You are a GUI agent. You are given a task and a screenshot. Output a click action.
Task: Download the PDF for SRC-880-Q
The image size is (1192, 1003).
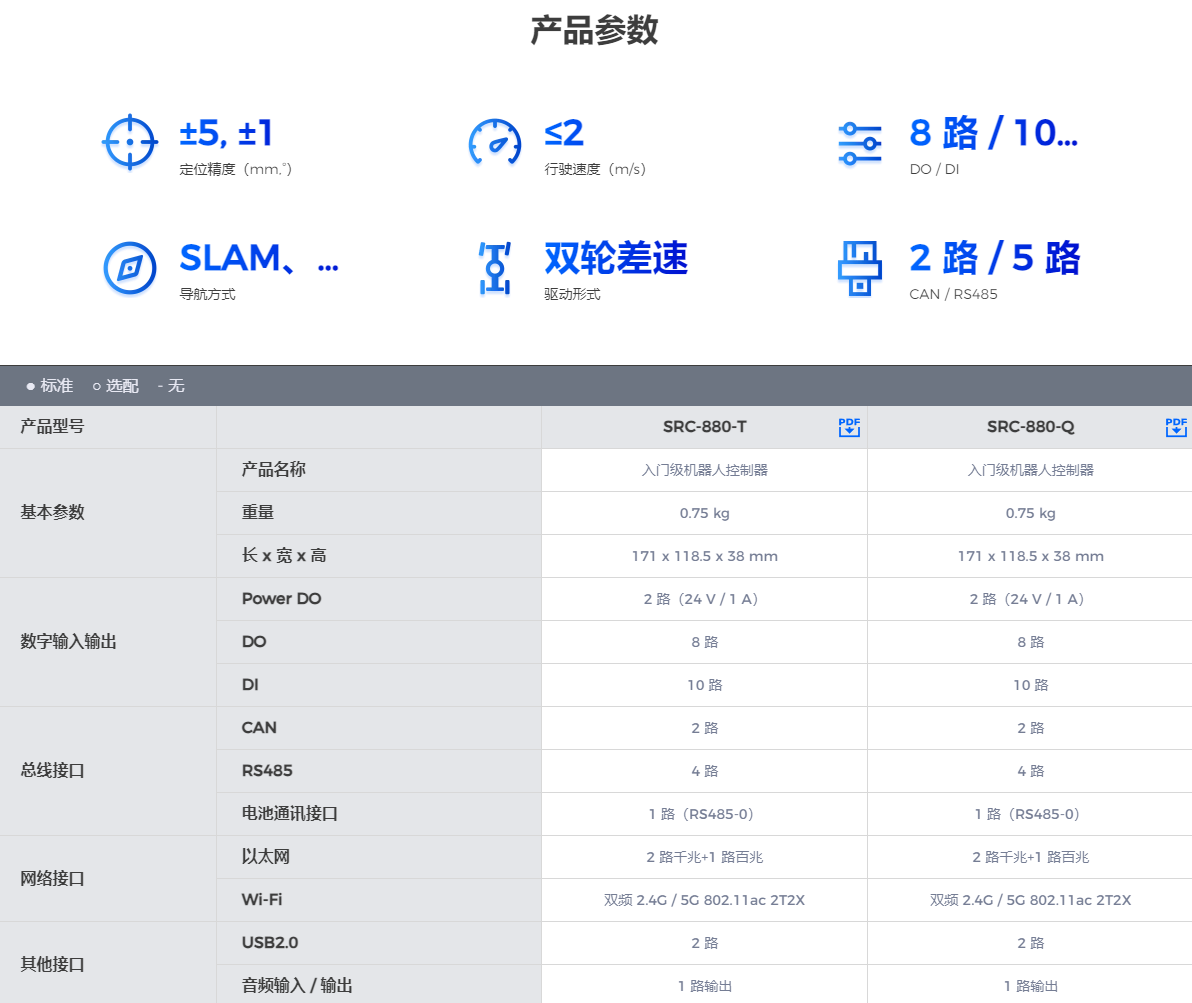[x=1176, y=427]
